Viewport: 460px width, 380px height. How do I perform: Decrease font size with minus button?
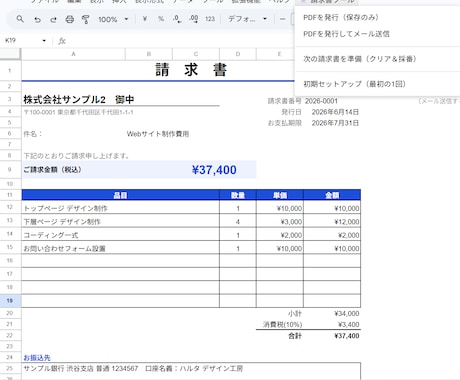tap(282, 19)
